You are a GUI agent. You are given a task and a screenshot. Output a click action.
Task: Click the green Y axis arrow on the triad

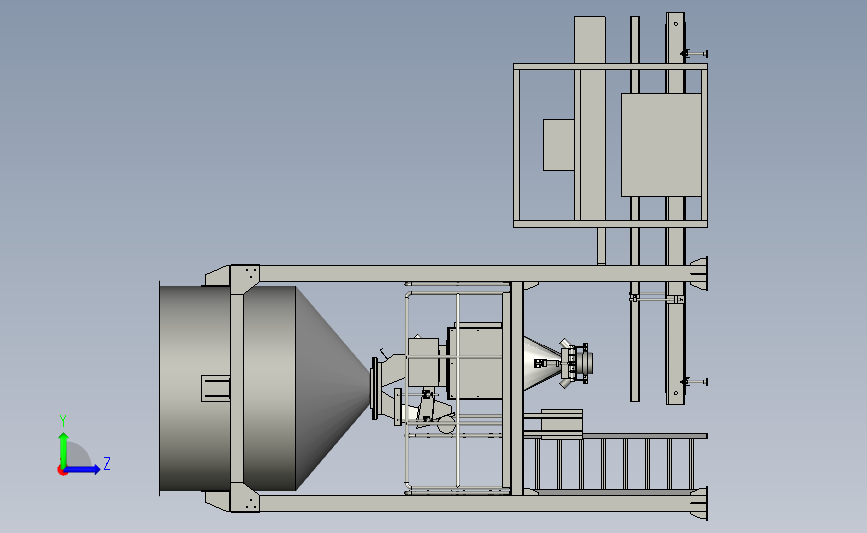point(64,449)
